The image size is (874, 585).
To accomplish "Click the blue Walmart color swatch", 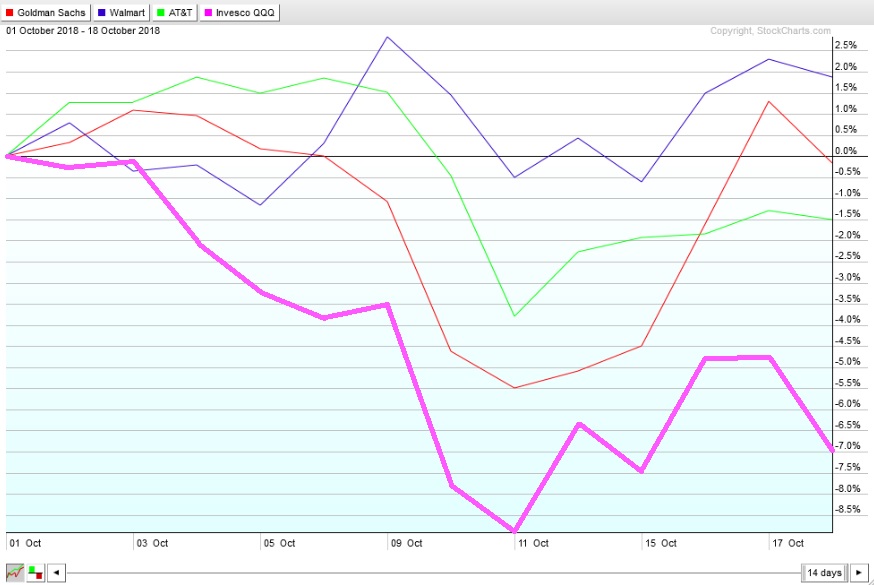I will click(x=101, y=12).
